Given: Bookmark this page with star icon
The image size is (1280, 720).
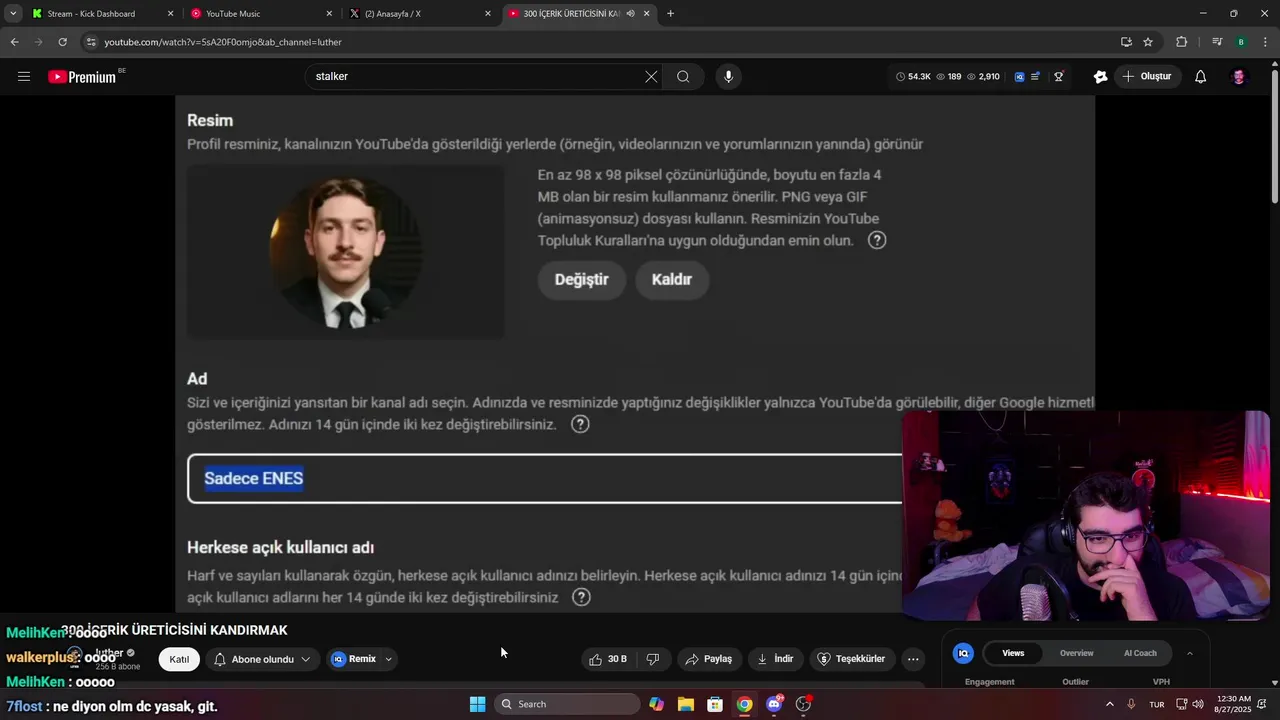Looking at the screenshot, I should 1148,42.
